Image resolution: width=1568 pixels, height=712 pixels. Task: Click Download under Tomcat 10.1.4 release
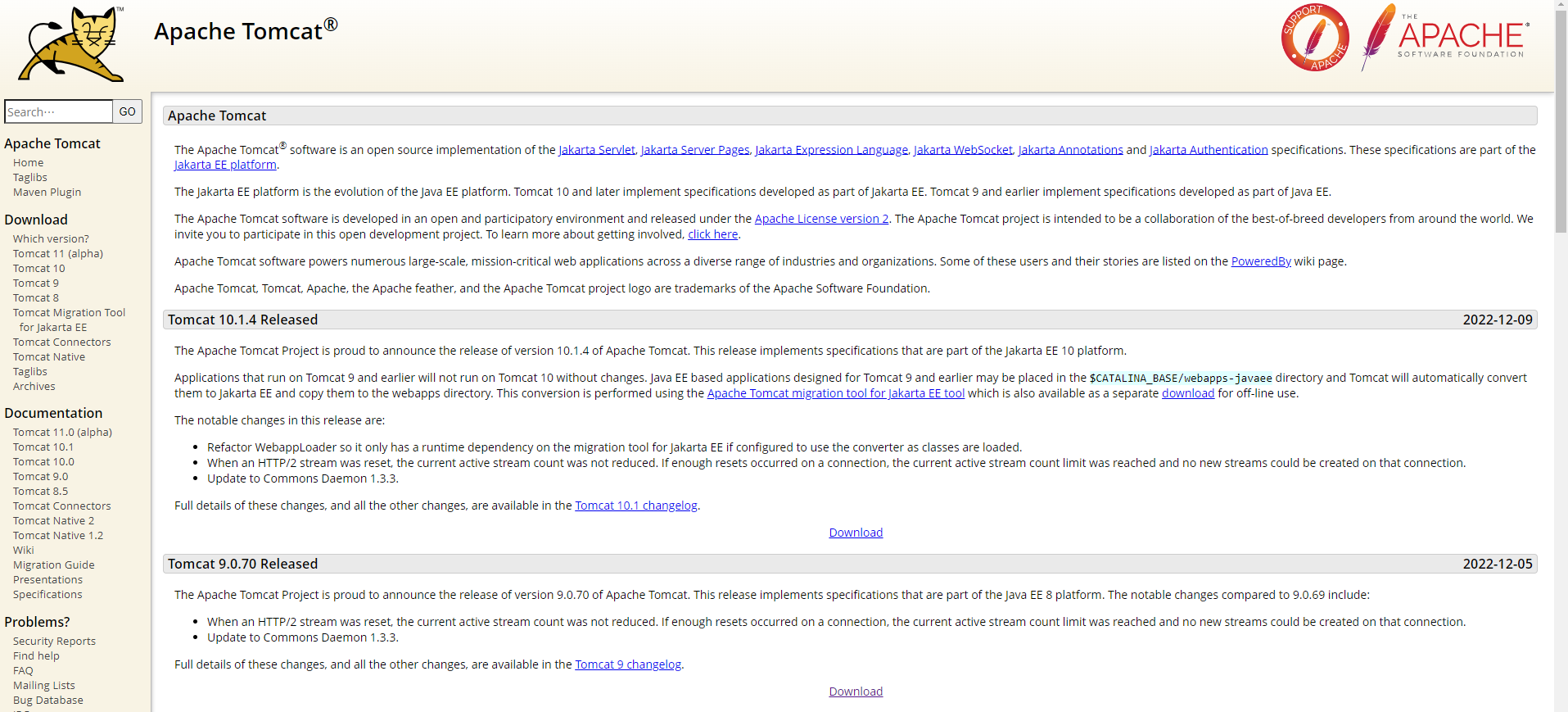(x=856, y=533)
